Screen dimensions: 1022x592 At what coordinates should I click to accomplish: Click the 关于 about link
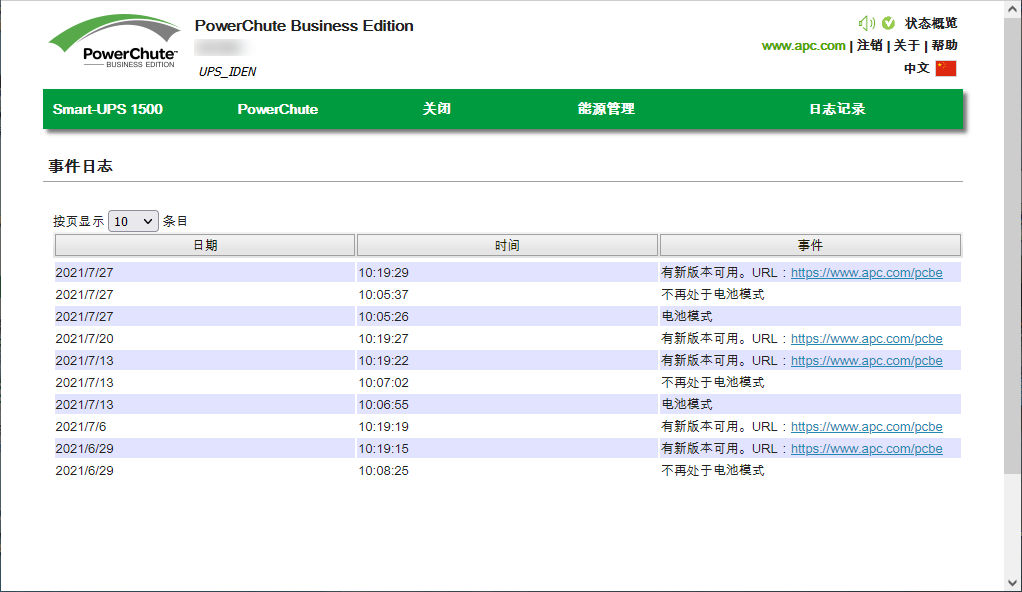pos(906,45)
